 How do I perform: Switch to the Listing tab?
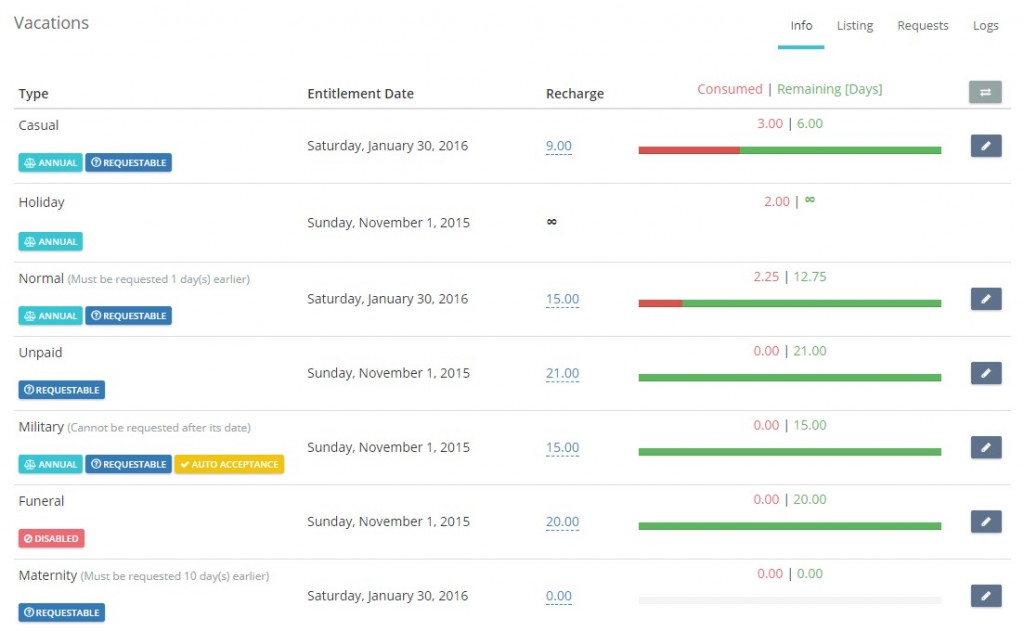[x=854, y=25]
